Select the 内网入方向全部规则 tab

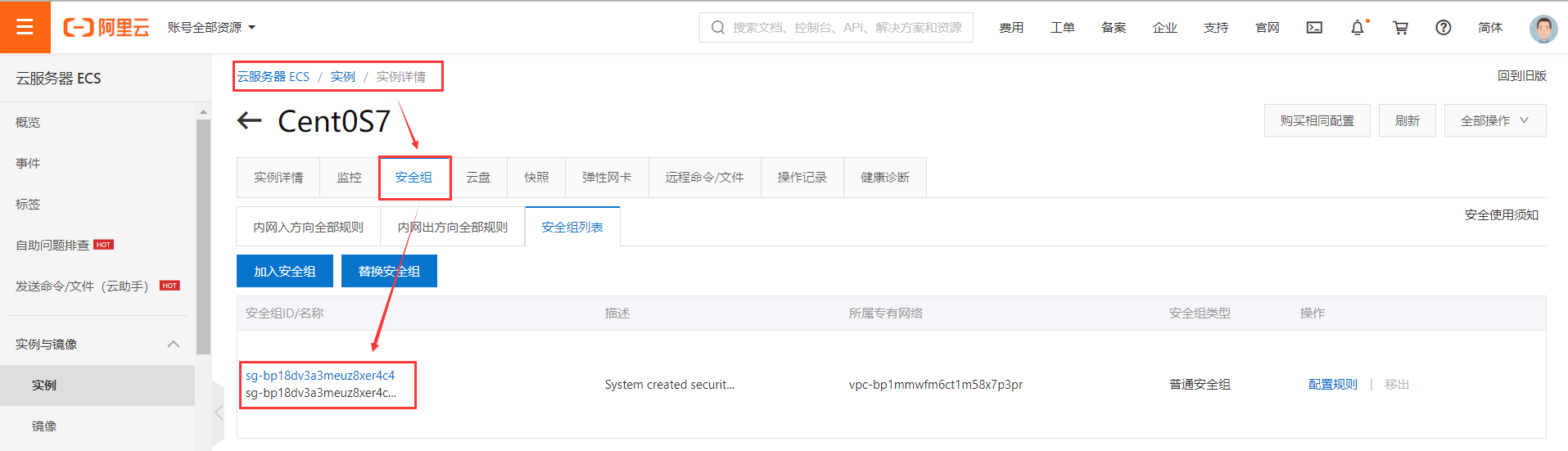point(308,228)
